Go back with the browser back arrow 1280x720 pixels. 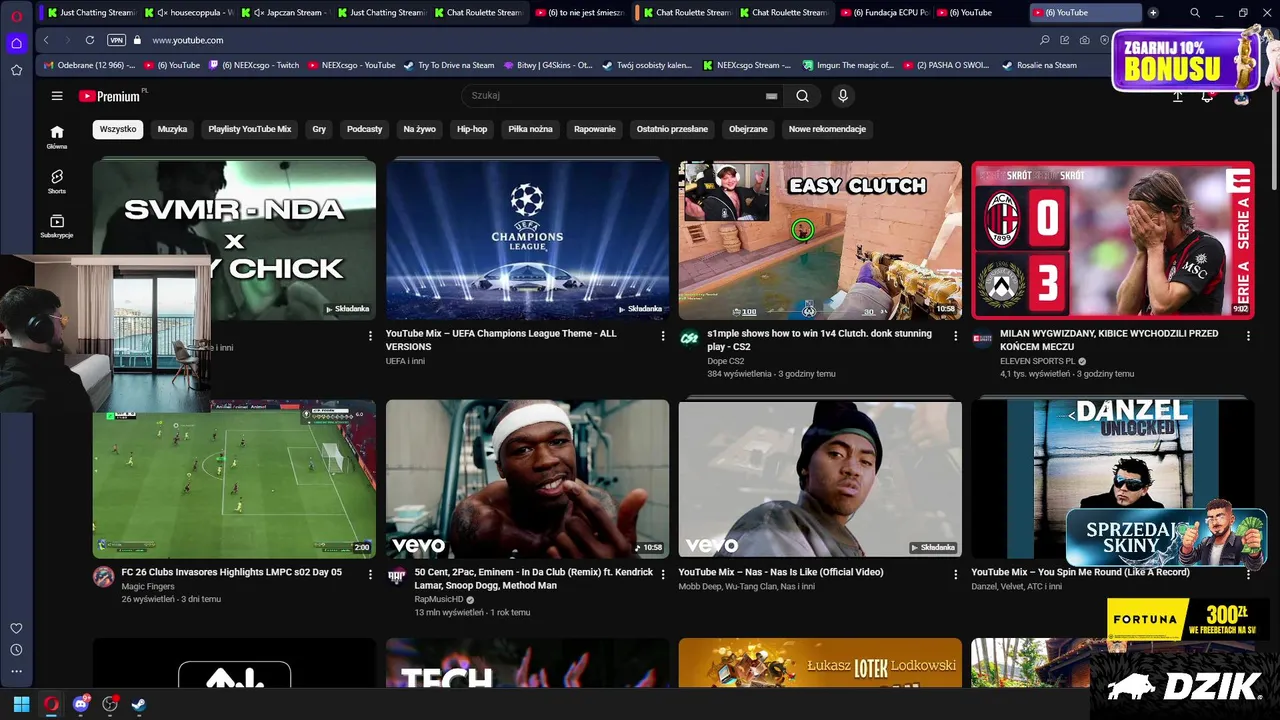pyautogui.click(x=46, y=40)
